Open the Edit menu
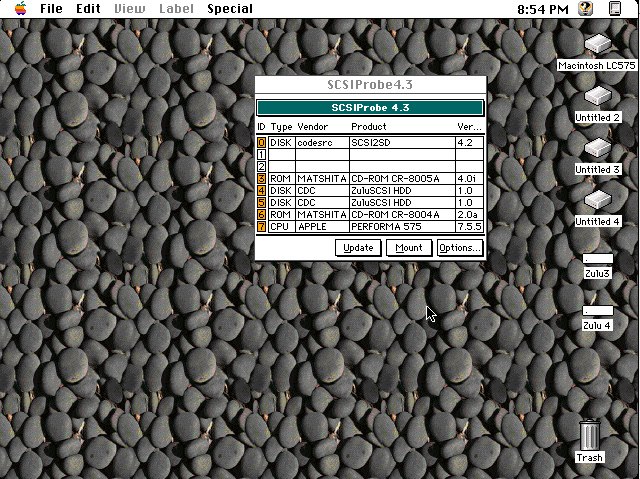Screen dimensions: 640x479 click(x=88, y=9)
